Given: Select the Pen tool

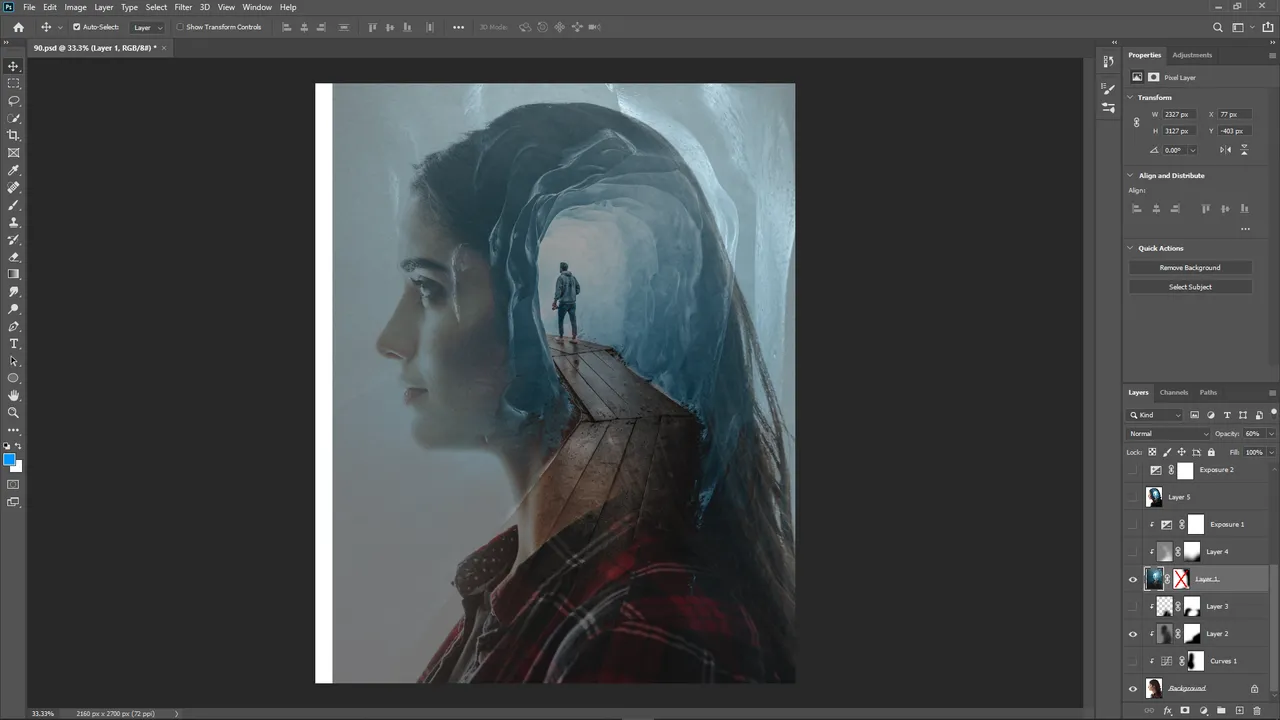Looking at the screenshot, I should click(14, 326).
